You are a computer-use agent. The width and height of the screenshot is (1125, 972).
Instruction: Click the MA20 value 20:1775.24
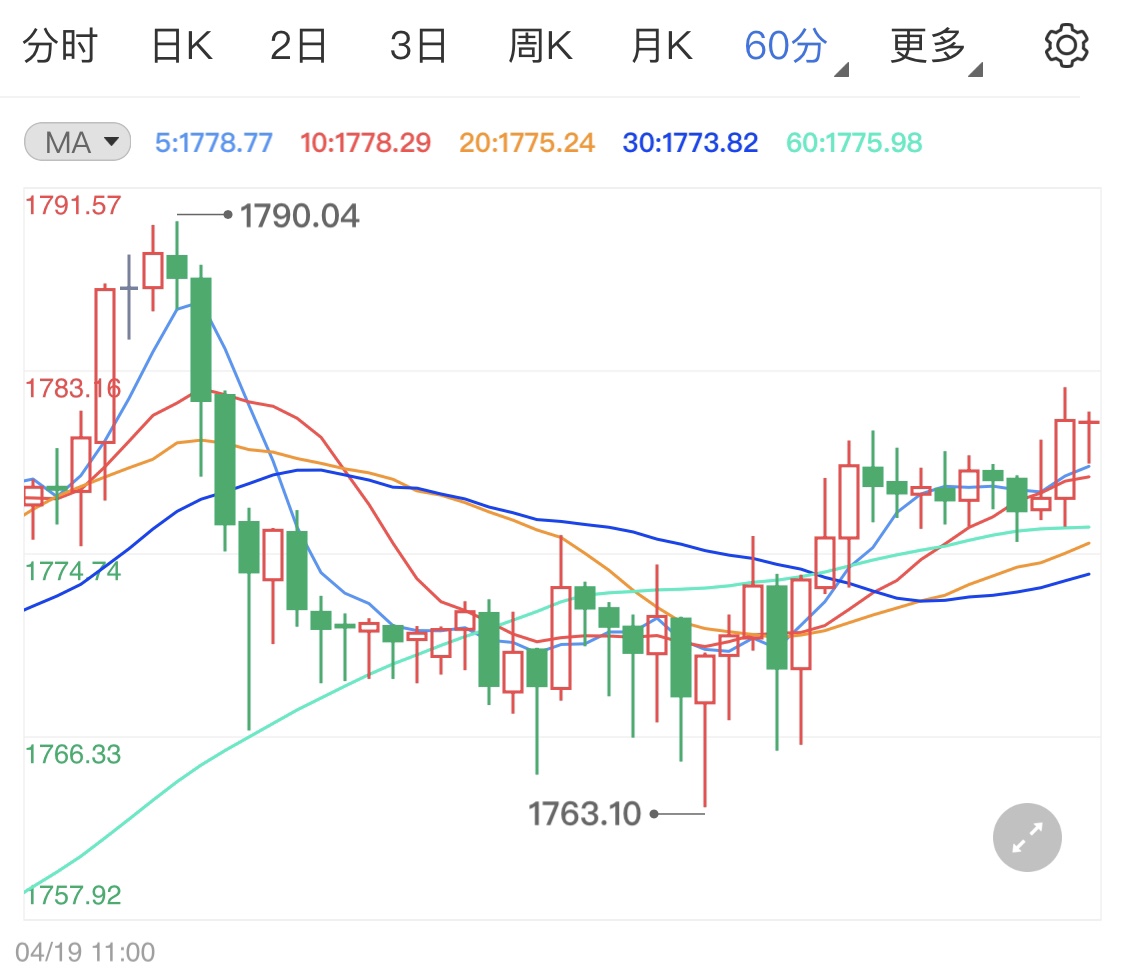527,143
